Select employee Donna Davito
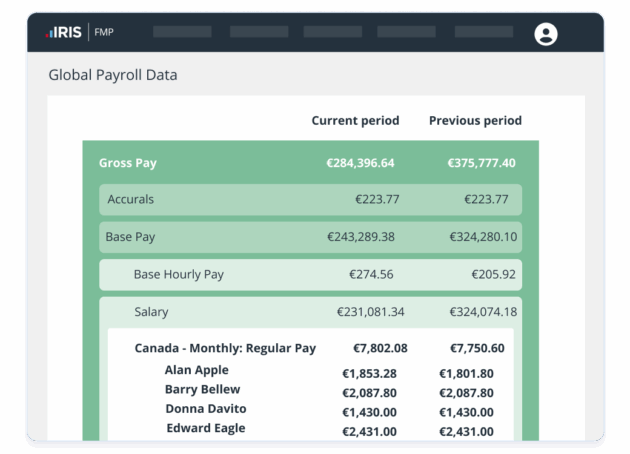Screen dimensions: 630x454 [x=205, y=409]
